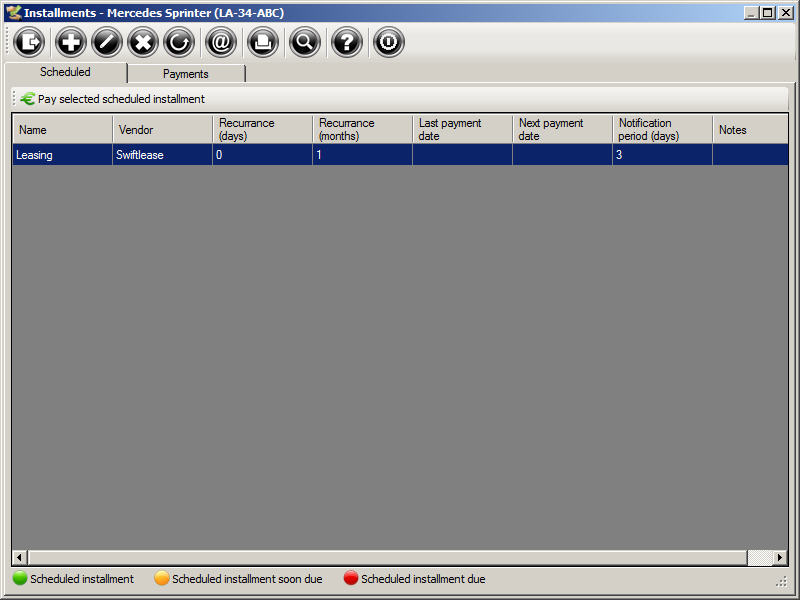
Task: Click the power icon in toolbar
Action: pos(388,42)
